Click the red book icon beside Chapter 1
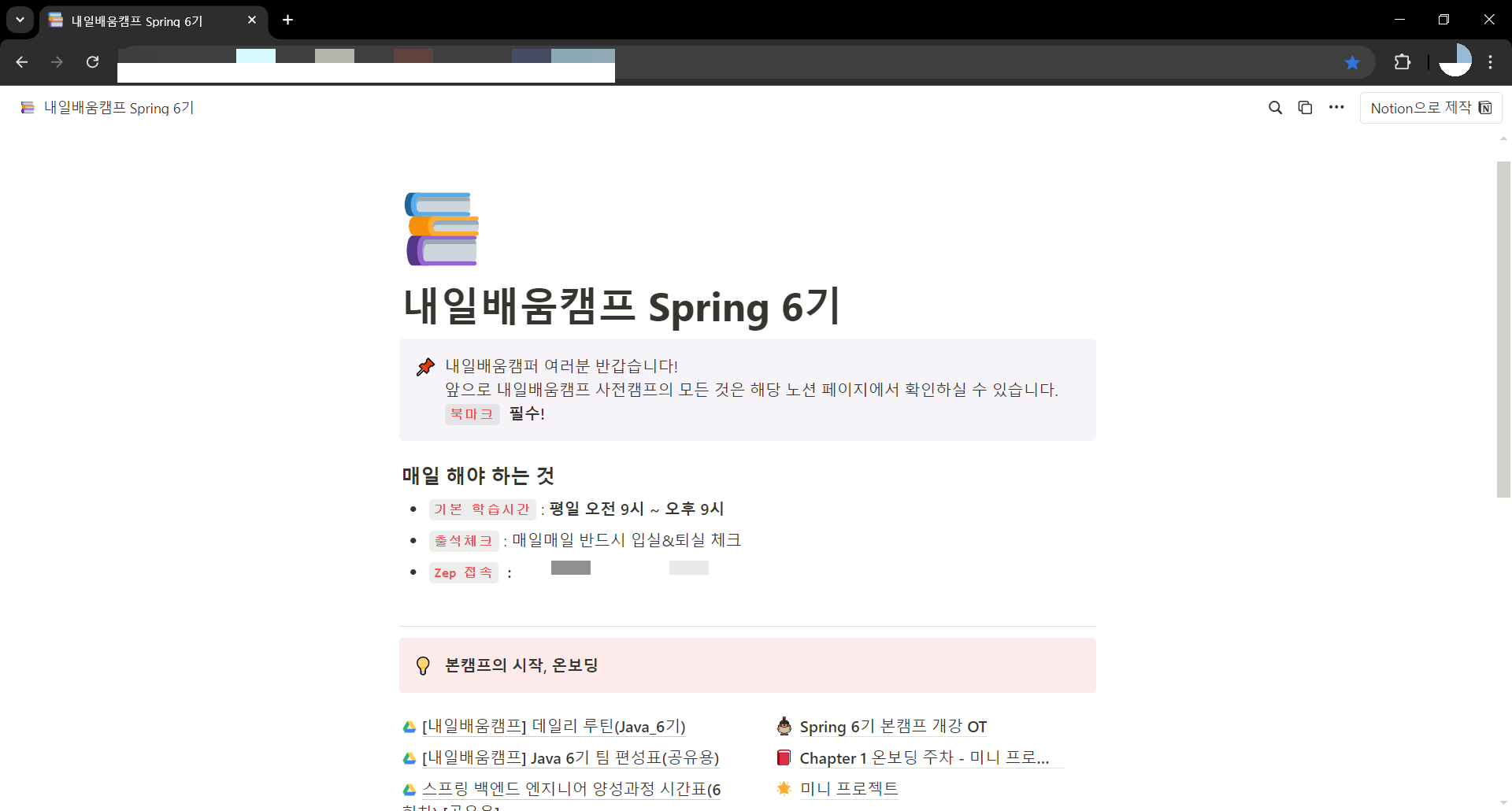The image size is (1512, 811). (784, 757)
